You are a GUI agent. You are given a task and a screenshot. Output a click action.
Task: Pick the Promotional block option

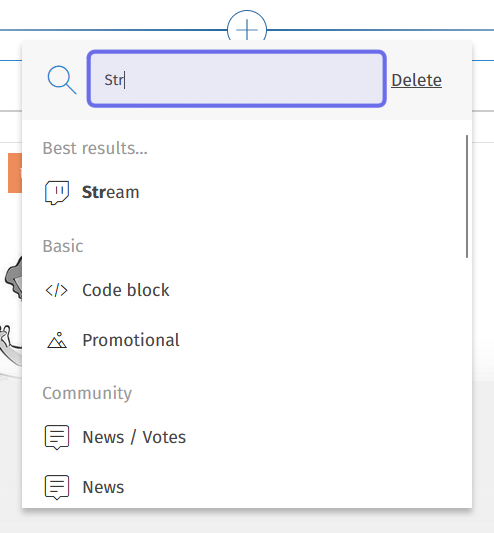point(247,340)
